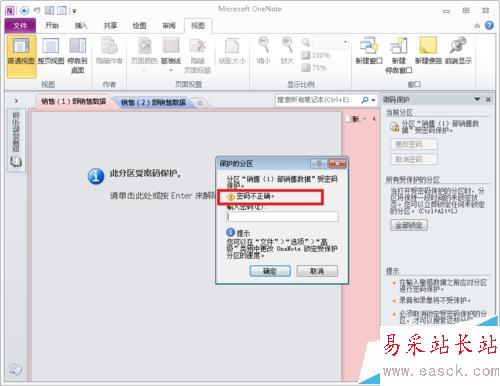Open the new page dropdown arrow

[x=365, y=119]
